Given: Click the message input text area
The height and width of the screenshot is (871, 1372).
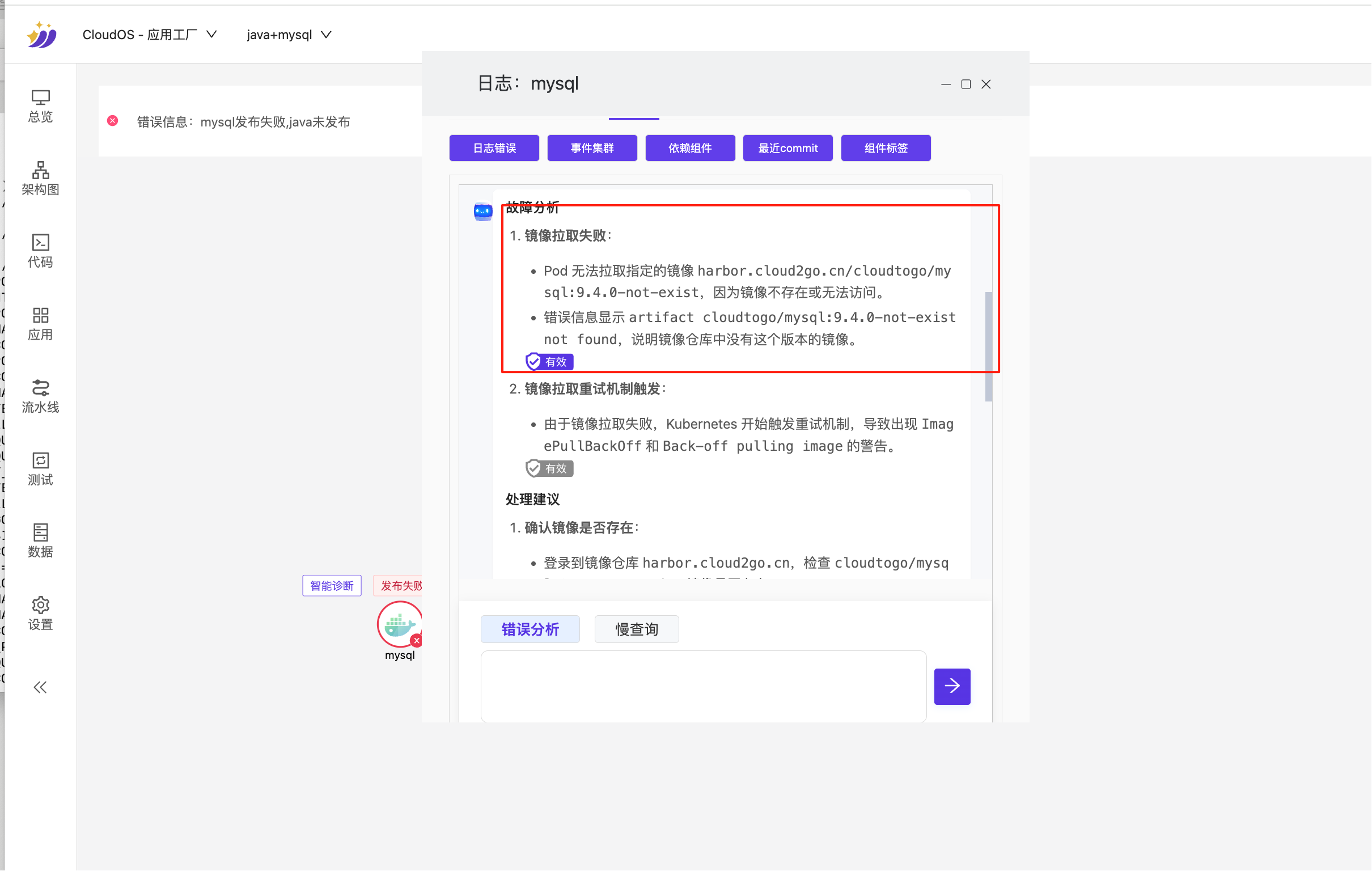Looking at the screenshot, I should pyautogui.click(x=703, y=686).
